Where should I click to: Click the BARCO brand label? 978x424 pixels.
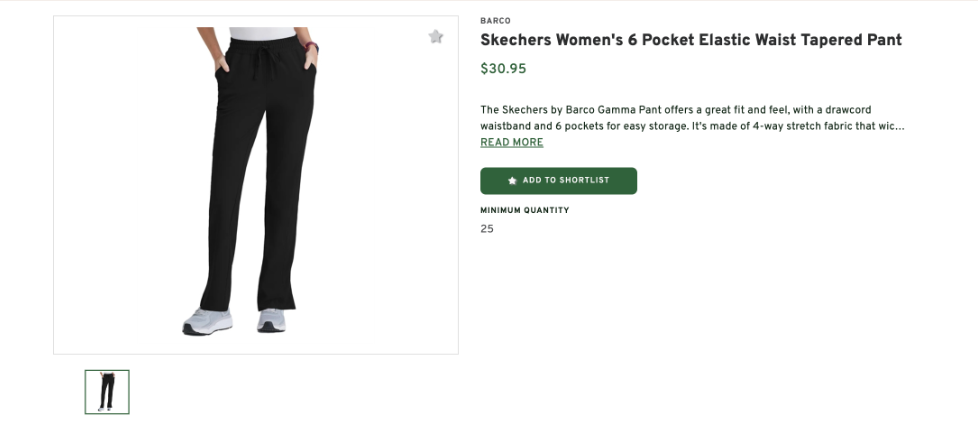(495, 21)
